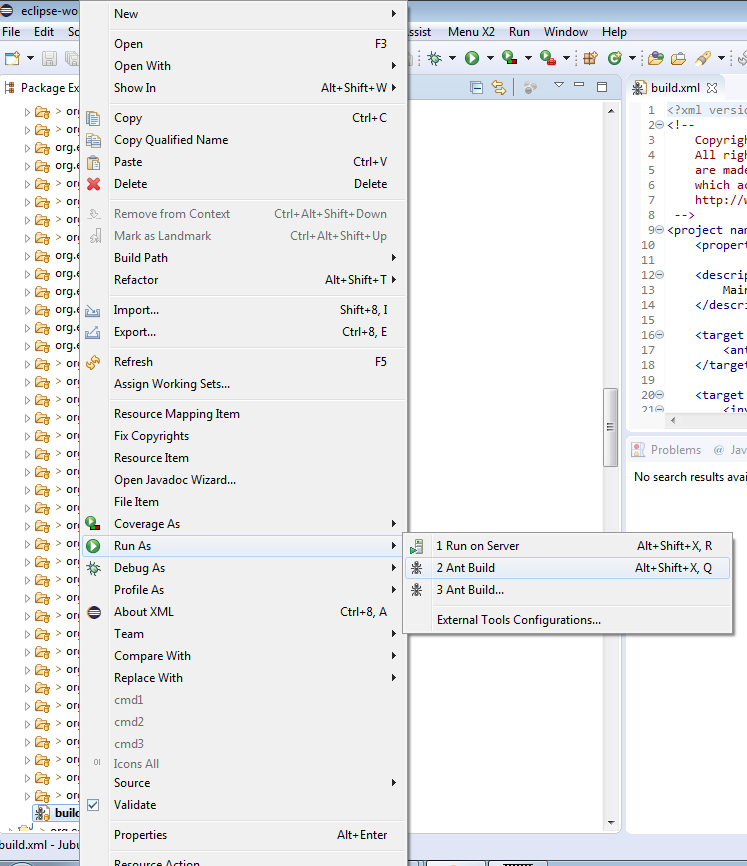Click the Package Explorer scrollbar up arrow
This screenshot has width=747, height=866.
point(611,111)
